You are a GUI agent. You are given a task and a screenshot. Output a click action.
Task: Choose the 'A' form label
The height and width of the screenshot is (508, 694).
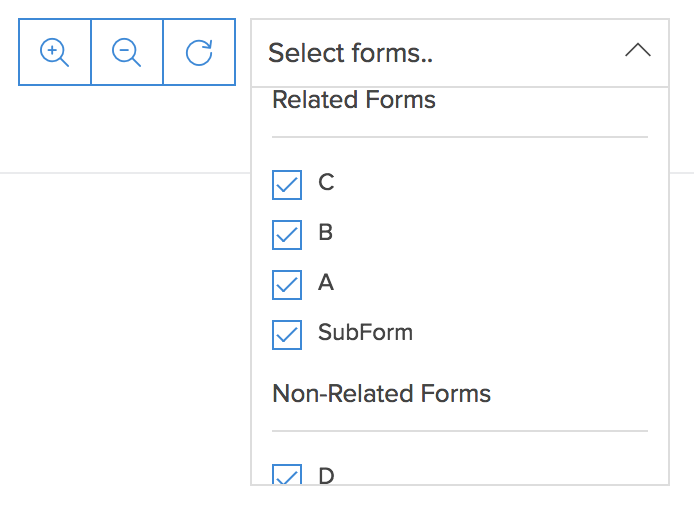(x=326, y=283)
